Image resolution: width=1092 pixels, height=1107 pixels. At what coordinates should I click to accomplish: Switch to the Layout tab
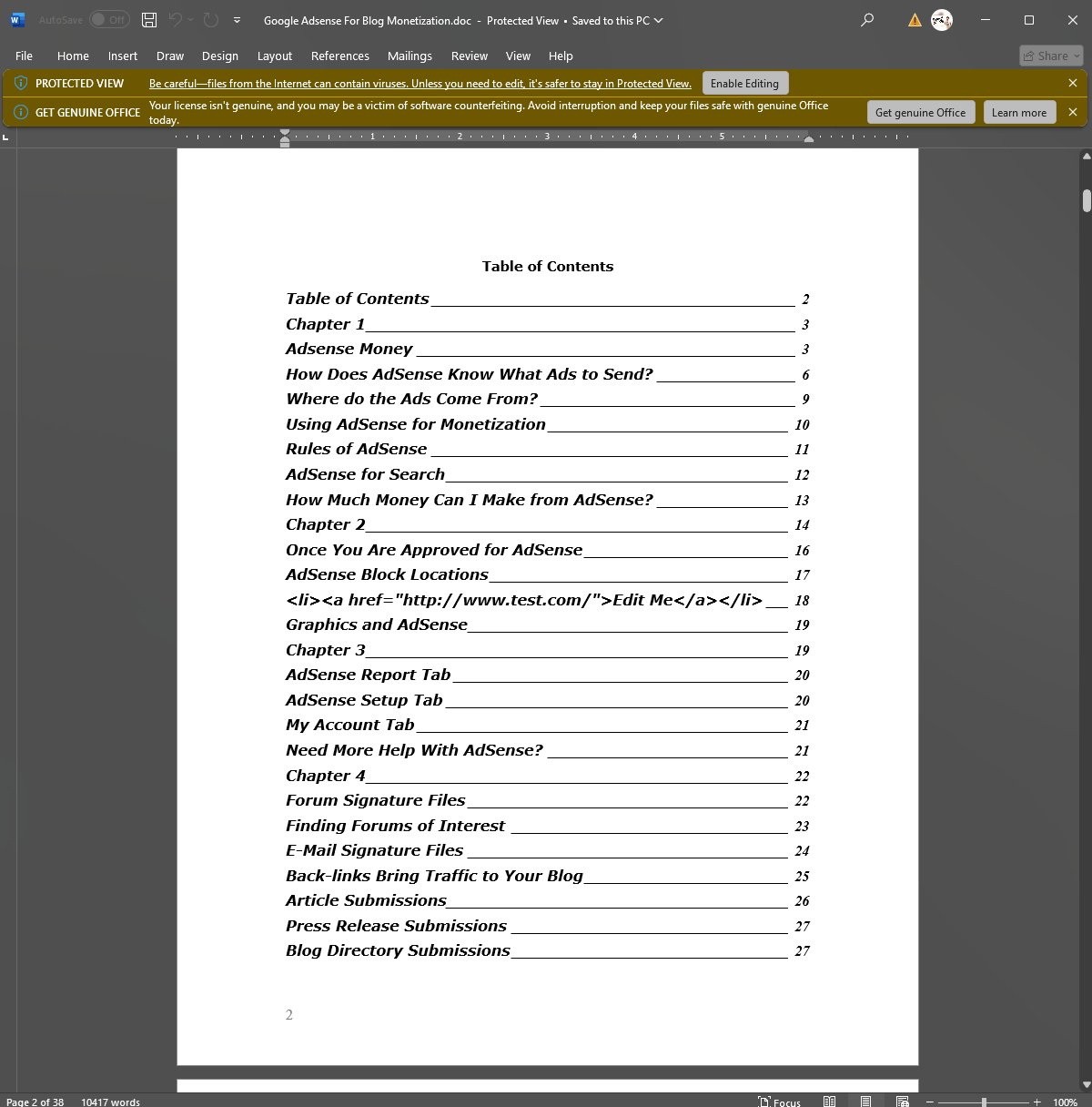pyautogui.click(x=275, y=56)
